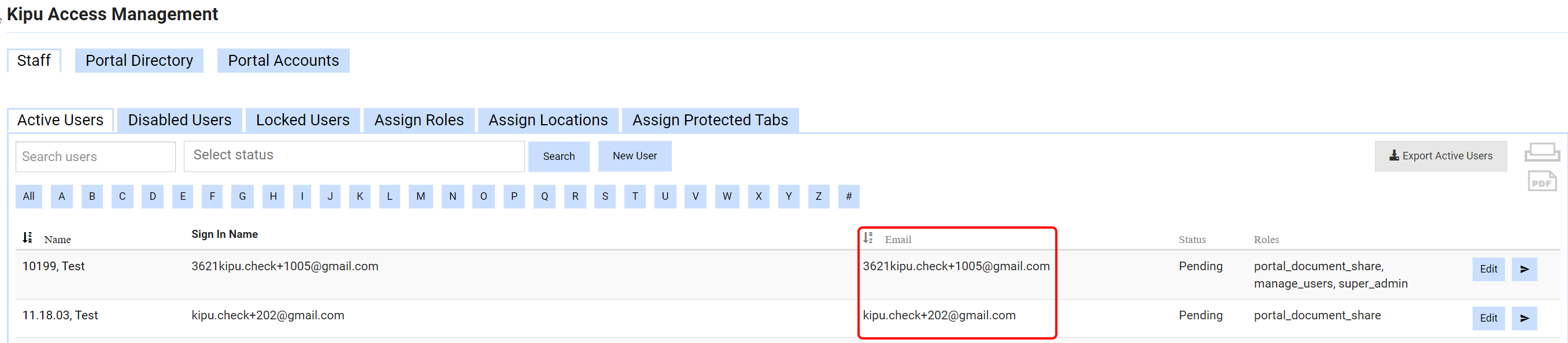Filter users by letter K

(360, 196)
